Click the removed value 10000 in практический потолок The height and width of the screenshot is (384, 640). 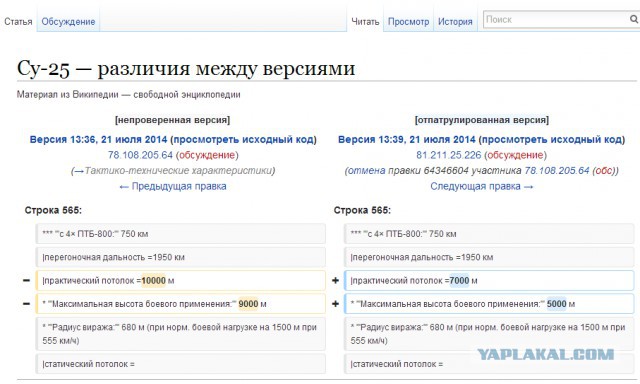153,281
